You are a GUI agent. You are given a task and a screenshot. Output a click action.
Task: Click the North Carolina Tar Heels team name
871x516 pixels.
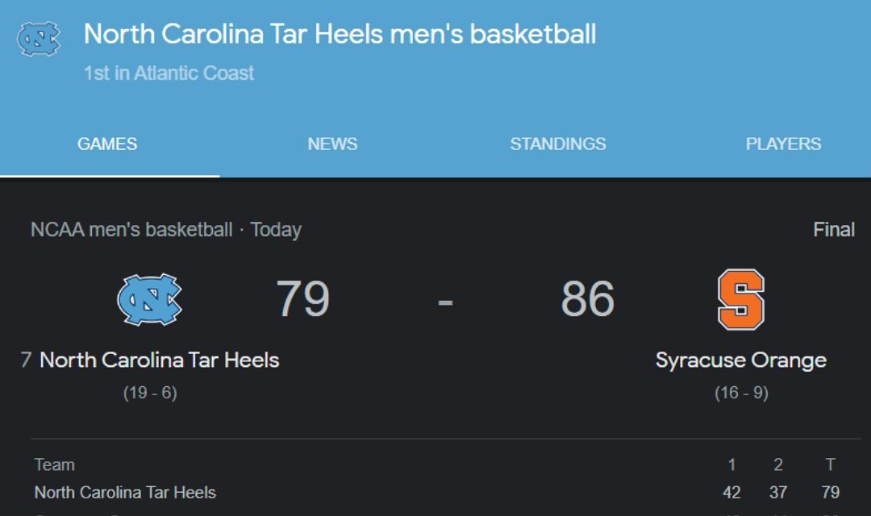click(x=159, y=360)
